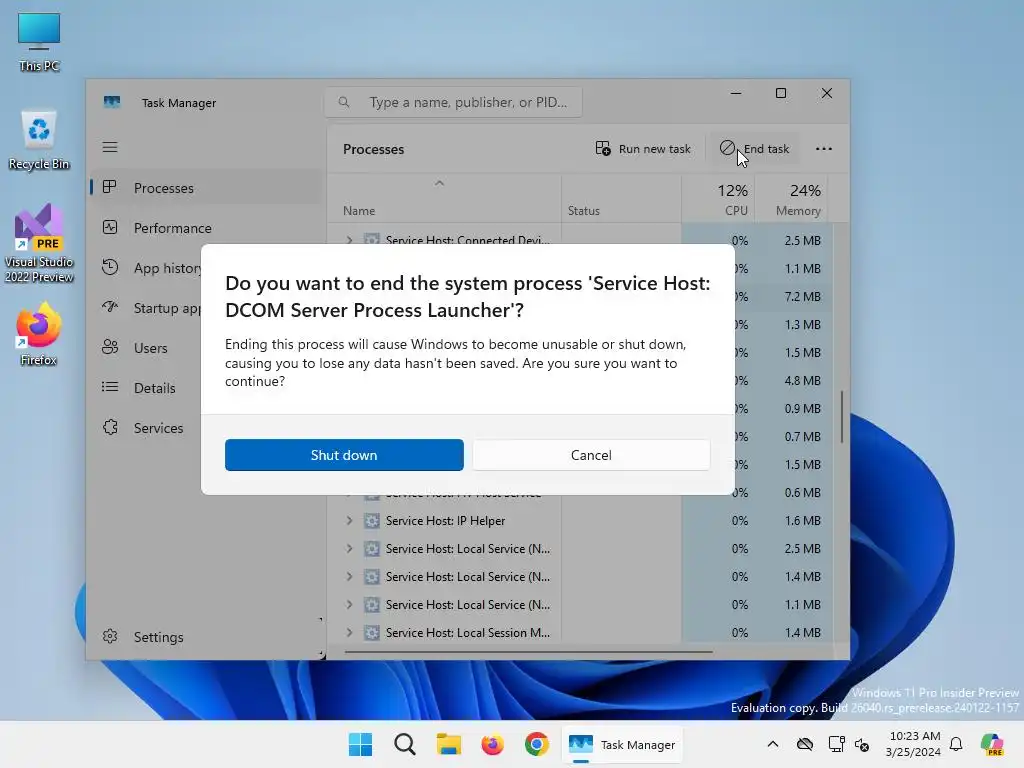The image size is (1024, 768).
Task: Select Service Host: Local Session M... process
Action: click(x=468, y=633)
